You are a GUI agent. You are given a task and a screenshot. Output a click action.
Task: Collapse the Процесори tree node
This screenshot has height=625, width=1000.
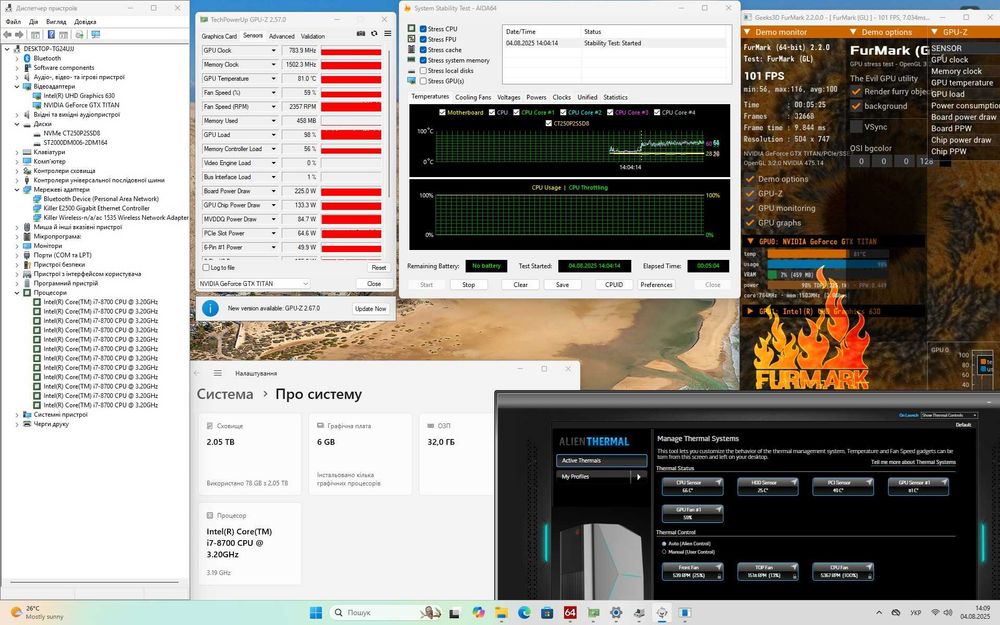click(17, 293)
